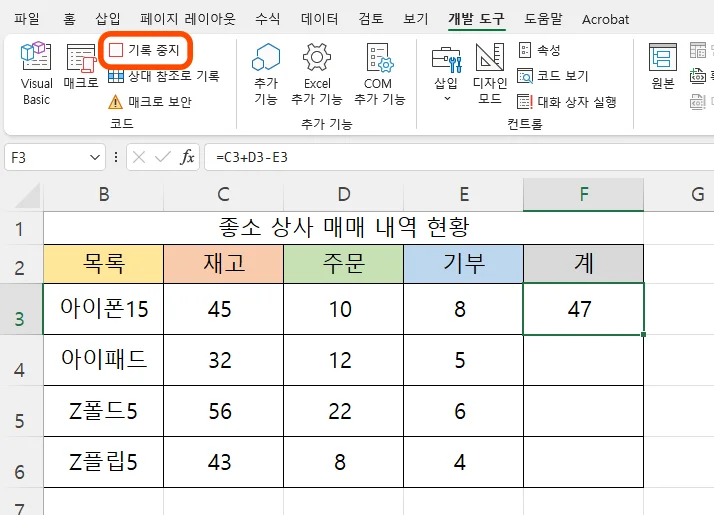Open the 데이터 tab

pyautogui.click(x=320, y=19)
